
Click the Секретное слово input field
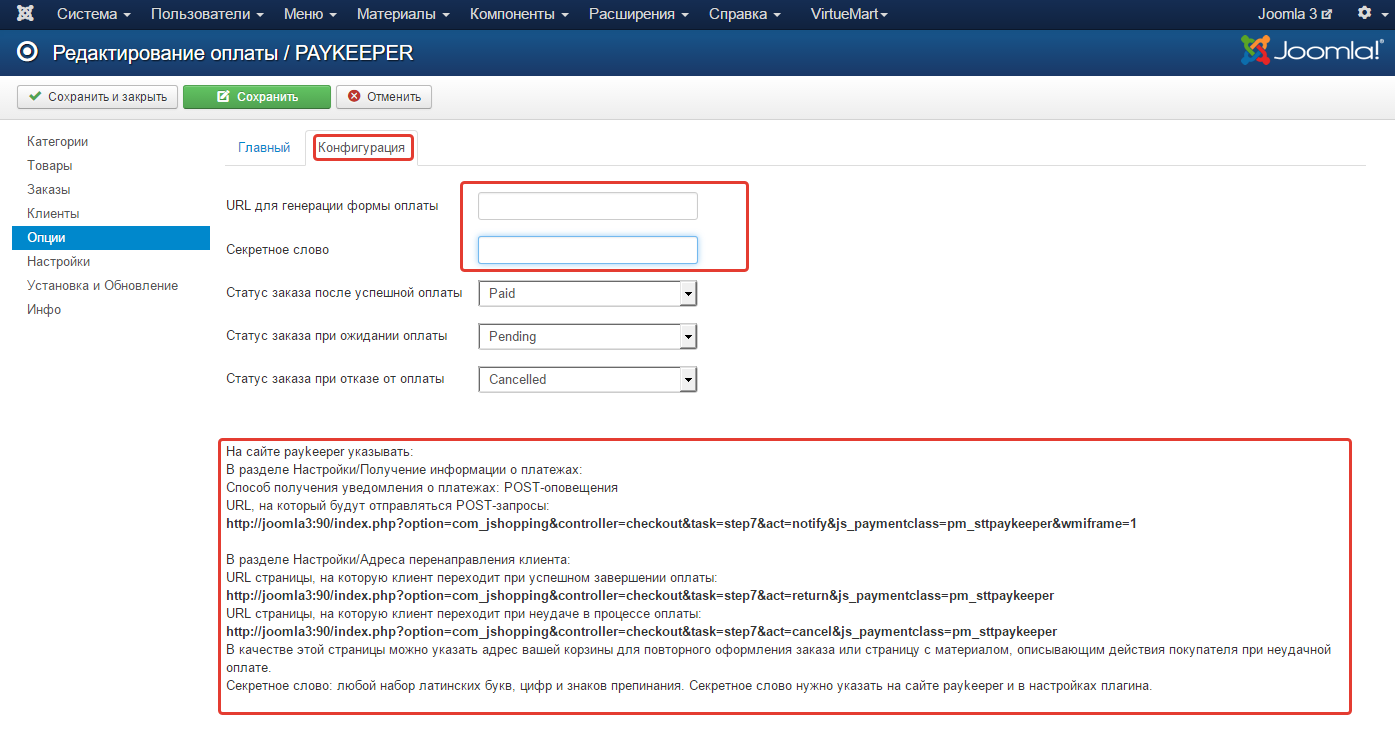tap(587, 250)
